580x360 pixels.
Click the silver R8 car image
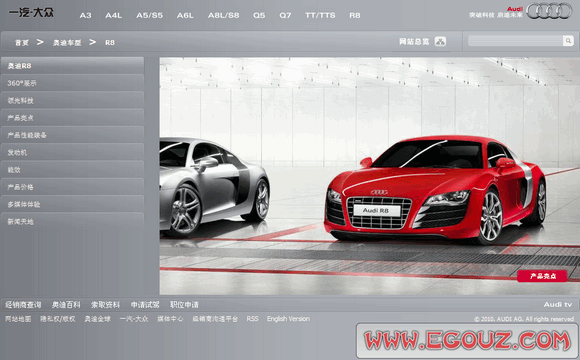[x=214, y=186]
